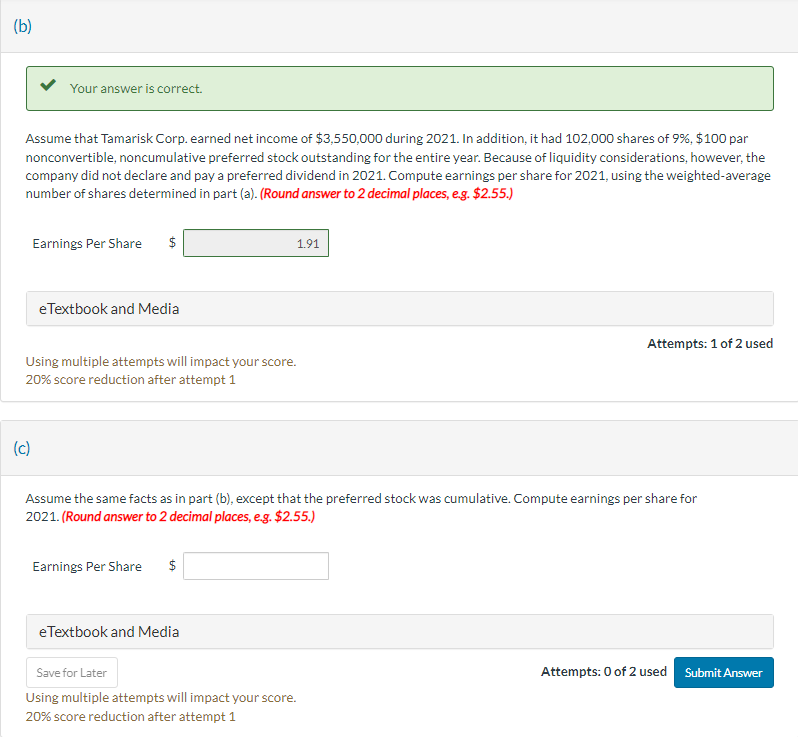Click the (c) section header label
This screenshot has width=798, height=737.
(22, 448)
